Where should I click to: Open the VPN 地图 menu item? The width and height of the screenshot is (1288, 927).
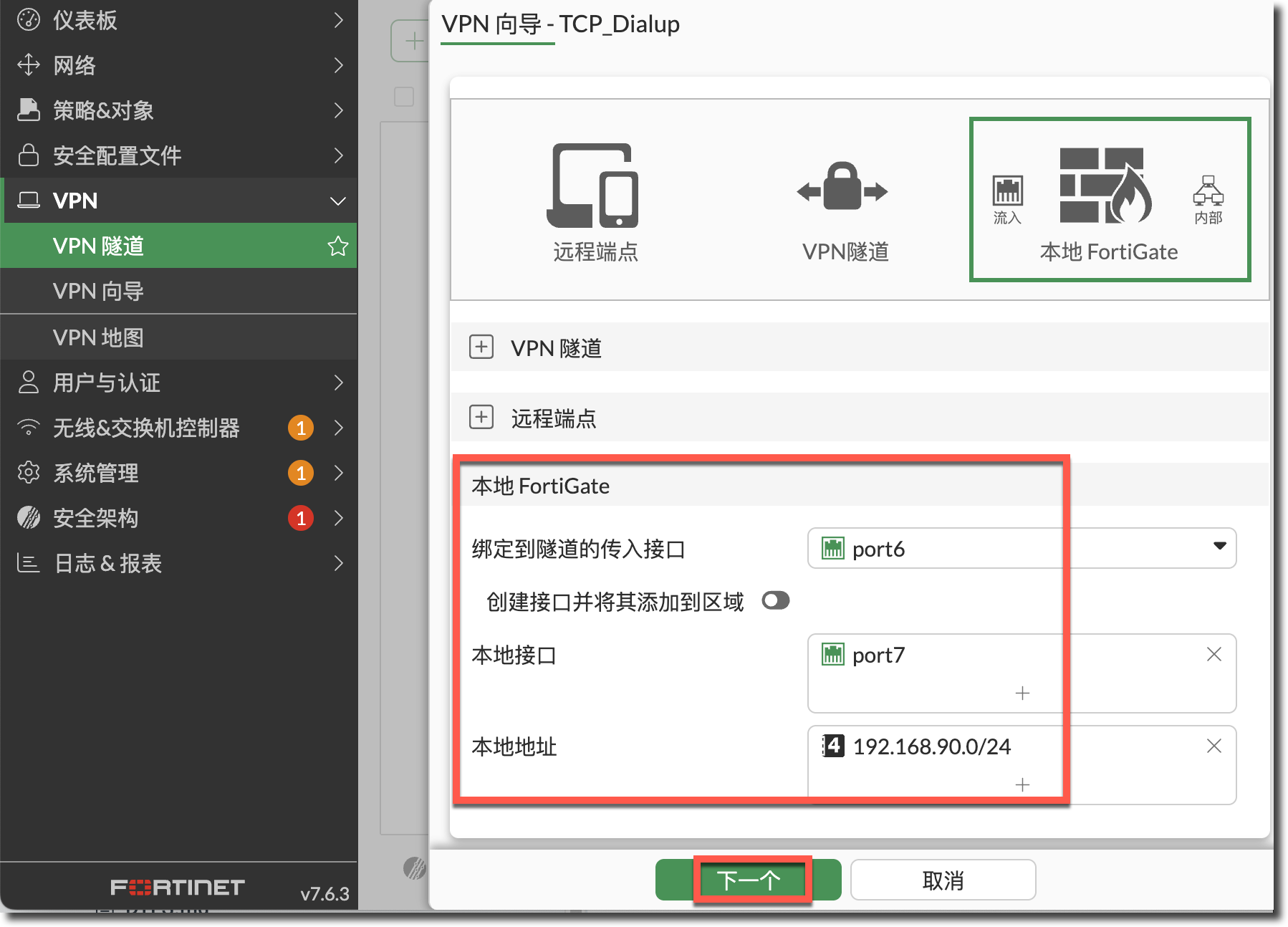tap(179, 337)
